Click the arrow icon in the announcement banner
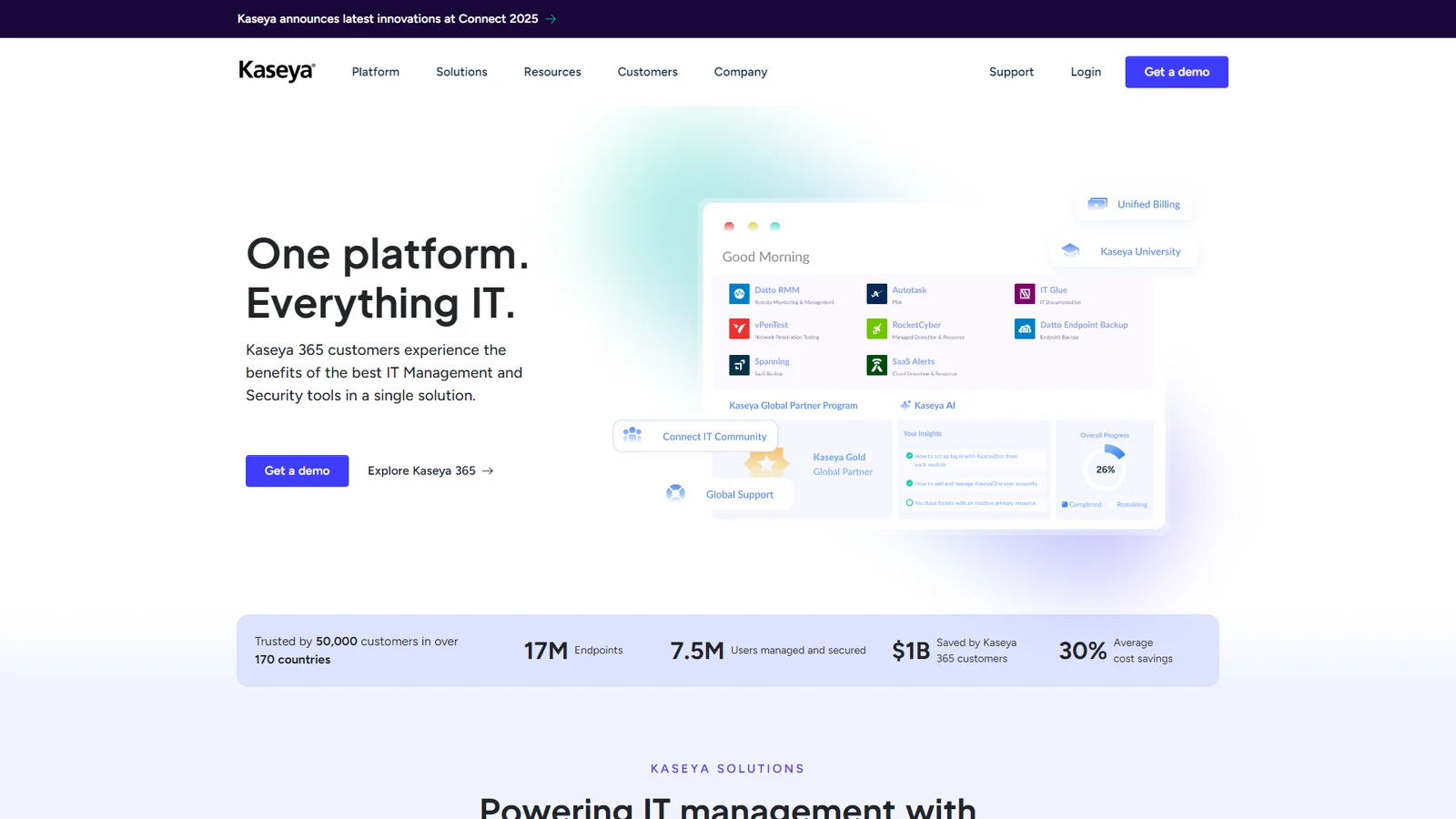 [x=551, y=19]
